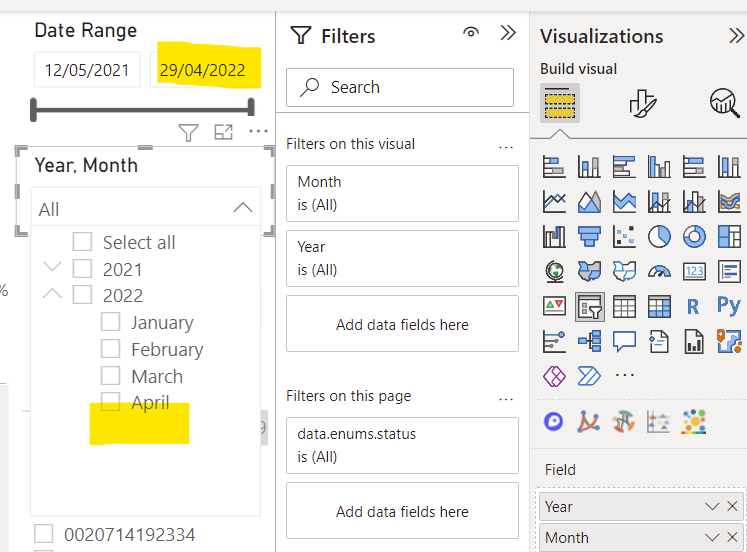Viewport: 747px width, 552px height.
Task: Open more options for Filters on this visual
Action: (506, 147)
